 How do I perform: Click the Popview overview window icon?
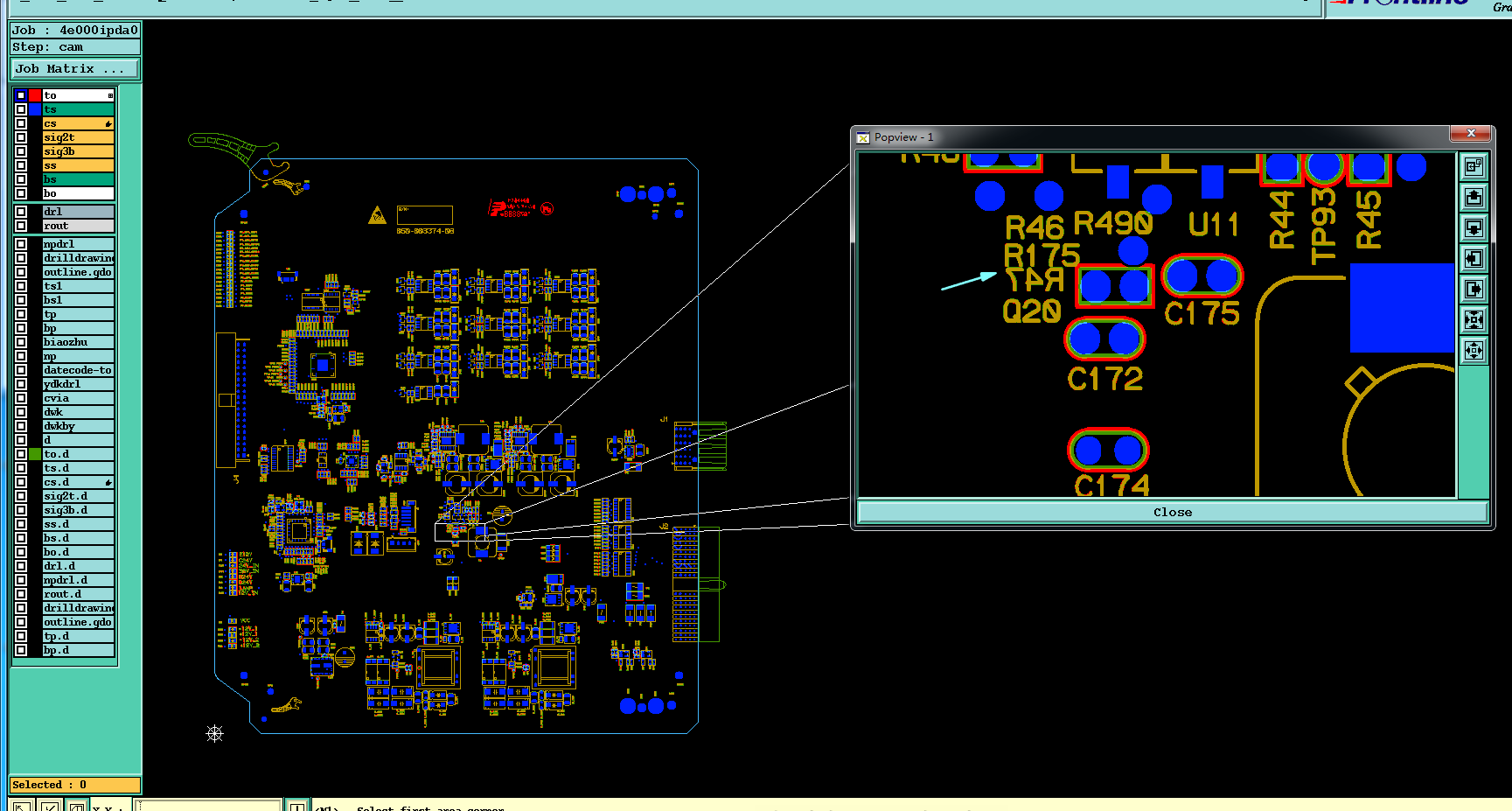point(1474,166)
